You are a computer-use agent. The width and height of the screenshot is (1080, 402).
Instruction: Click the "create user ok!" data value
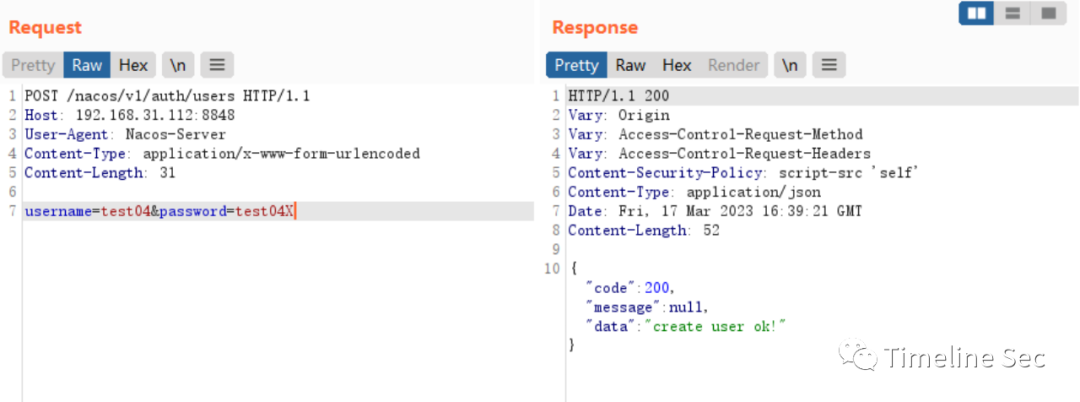(715, 326)
